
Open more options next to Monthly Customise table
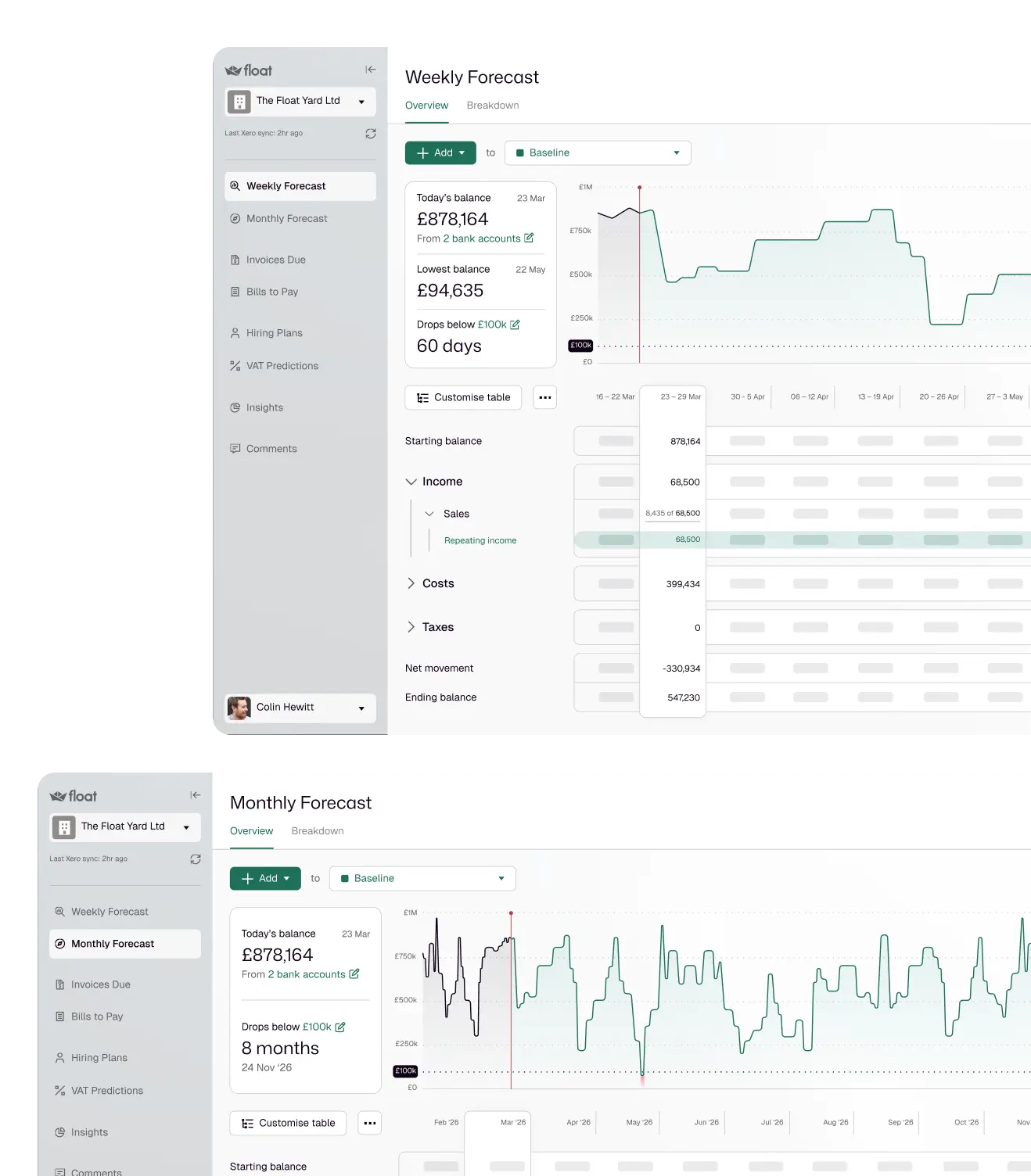(x=370, y=1123)
